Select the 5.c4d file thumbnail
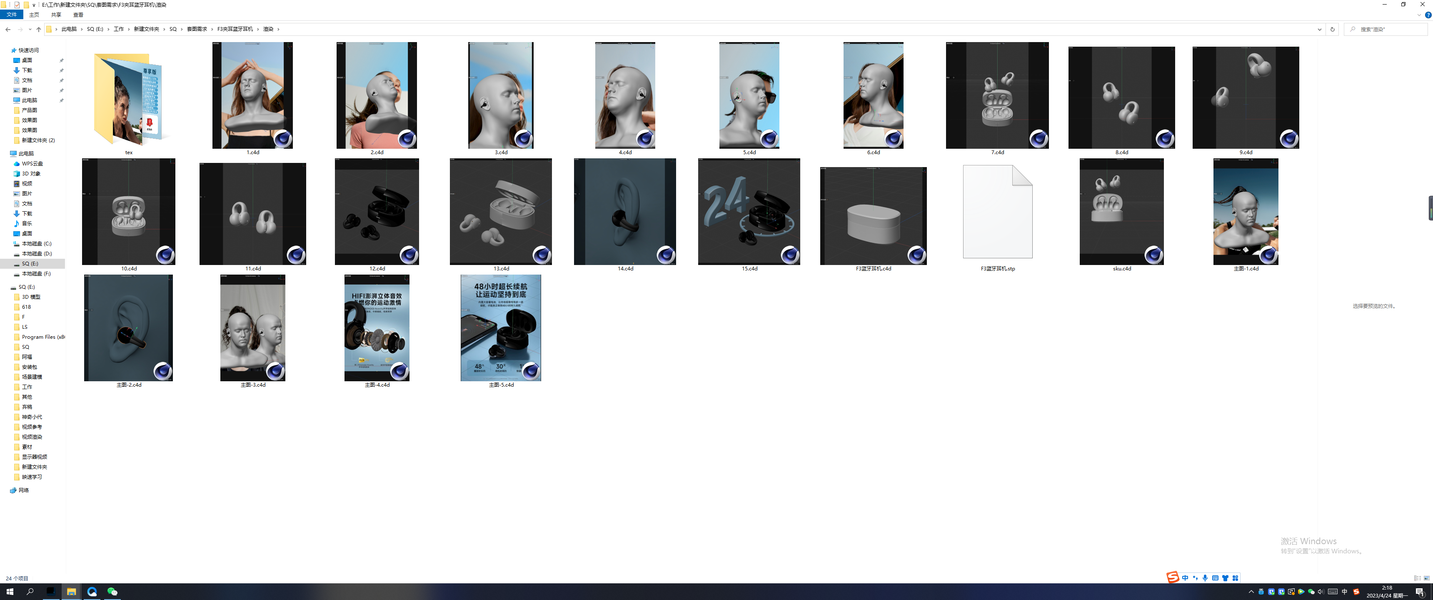Viewport: 1433px width, 600px height. (x=749, y=96)
